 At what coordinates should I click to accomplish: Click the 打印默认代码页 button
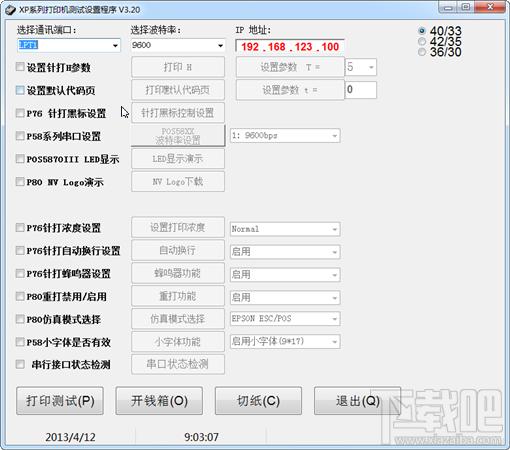pyautogui.click(x=178, y=90)
